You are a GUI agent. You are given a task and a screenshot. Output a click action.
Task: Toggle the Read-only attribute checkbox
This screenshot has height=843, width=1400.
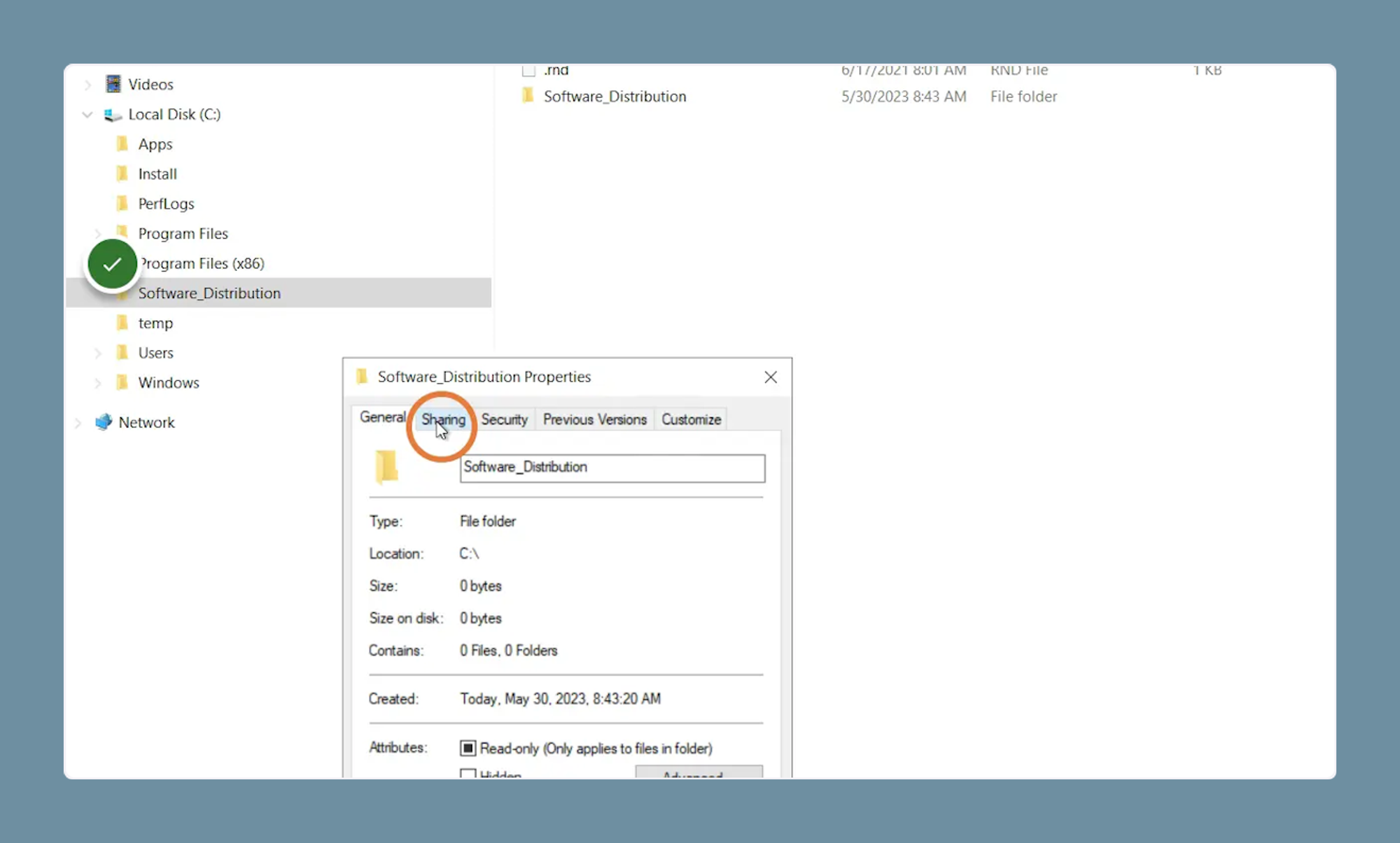click(468, 748)
